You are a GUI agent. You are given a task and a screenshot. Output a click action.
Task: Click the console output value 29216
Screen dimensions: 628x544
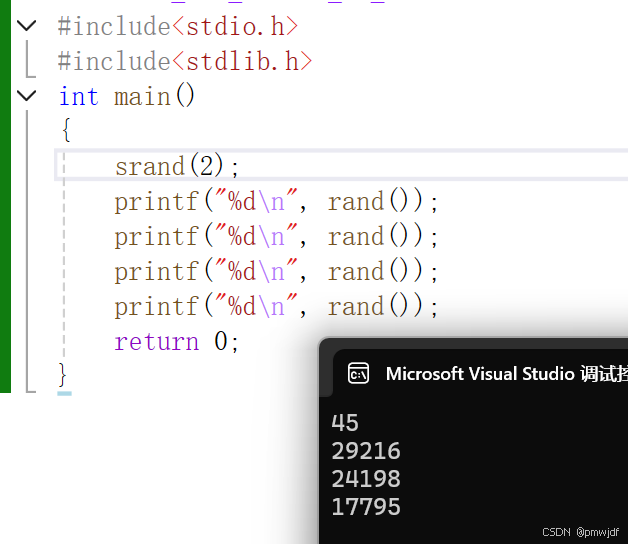[366, 451]
